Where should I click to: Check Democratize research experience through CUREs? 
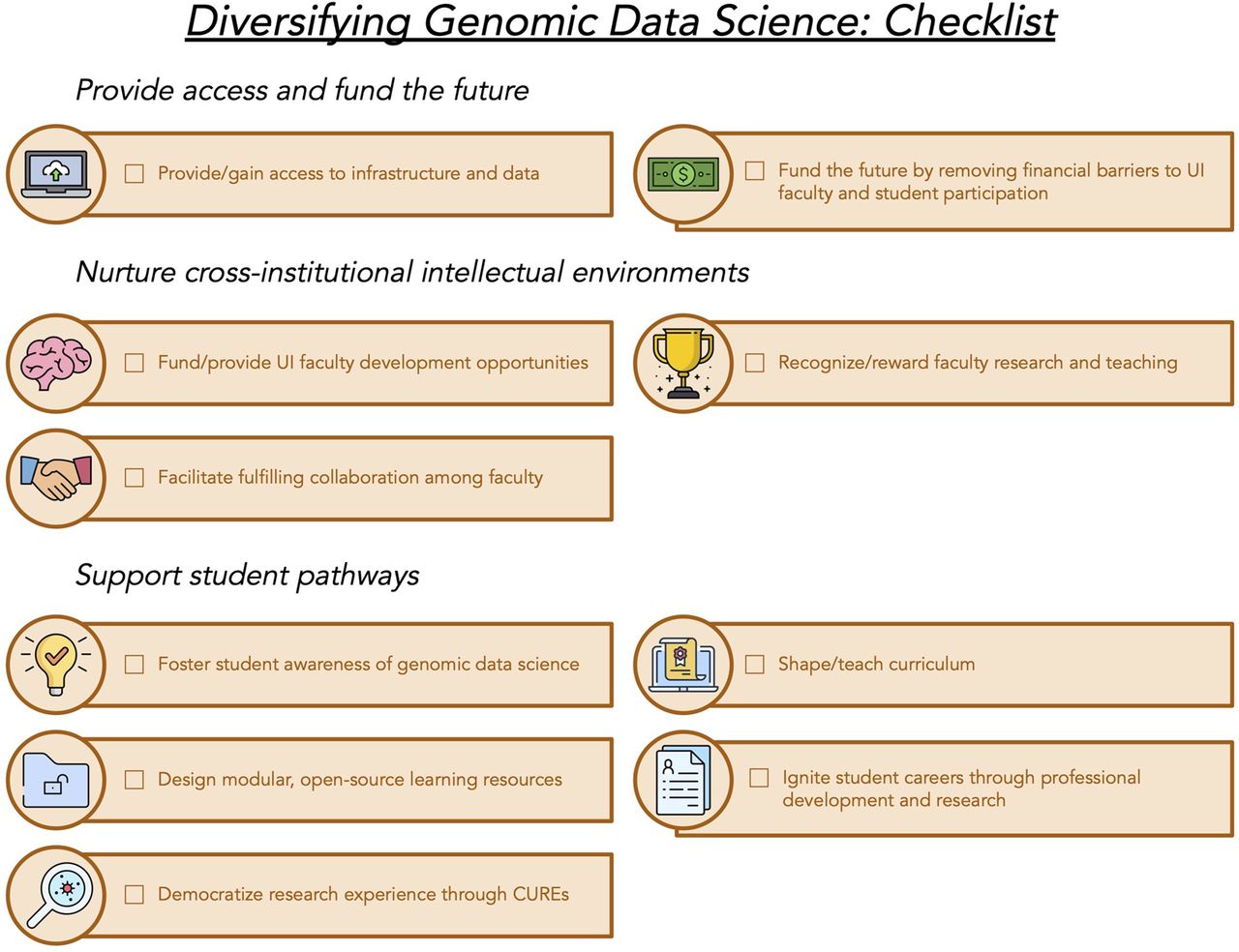tap(135, 895)
